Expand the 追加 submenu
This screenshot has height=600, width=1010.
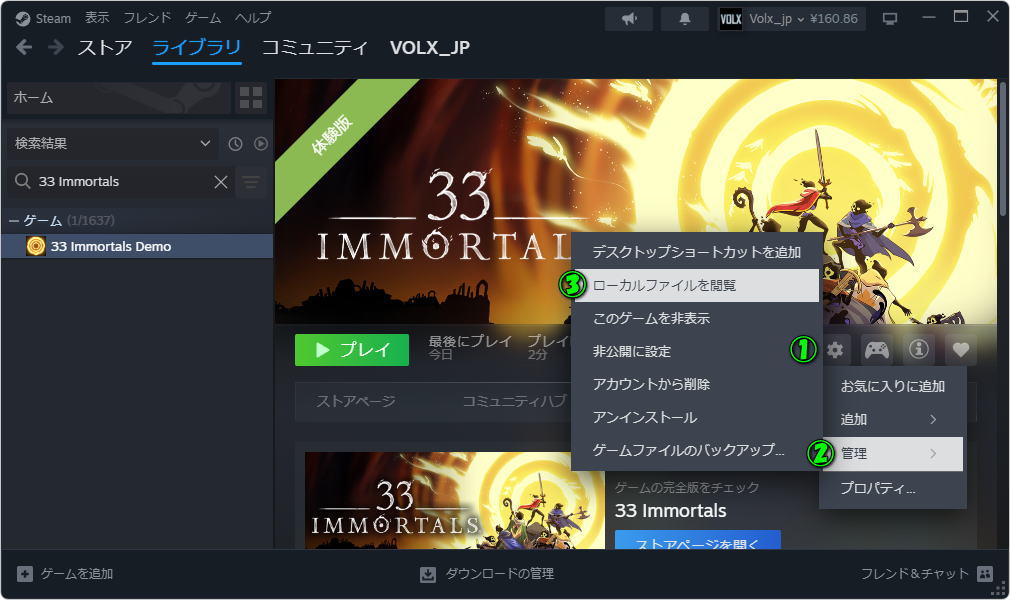[892, 420]
